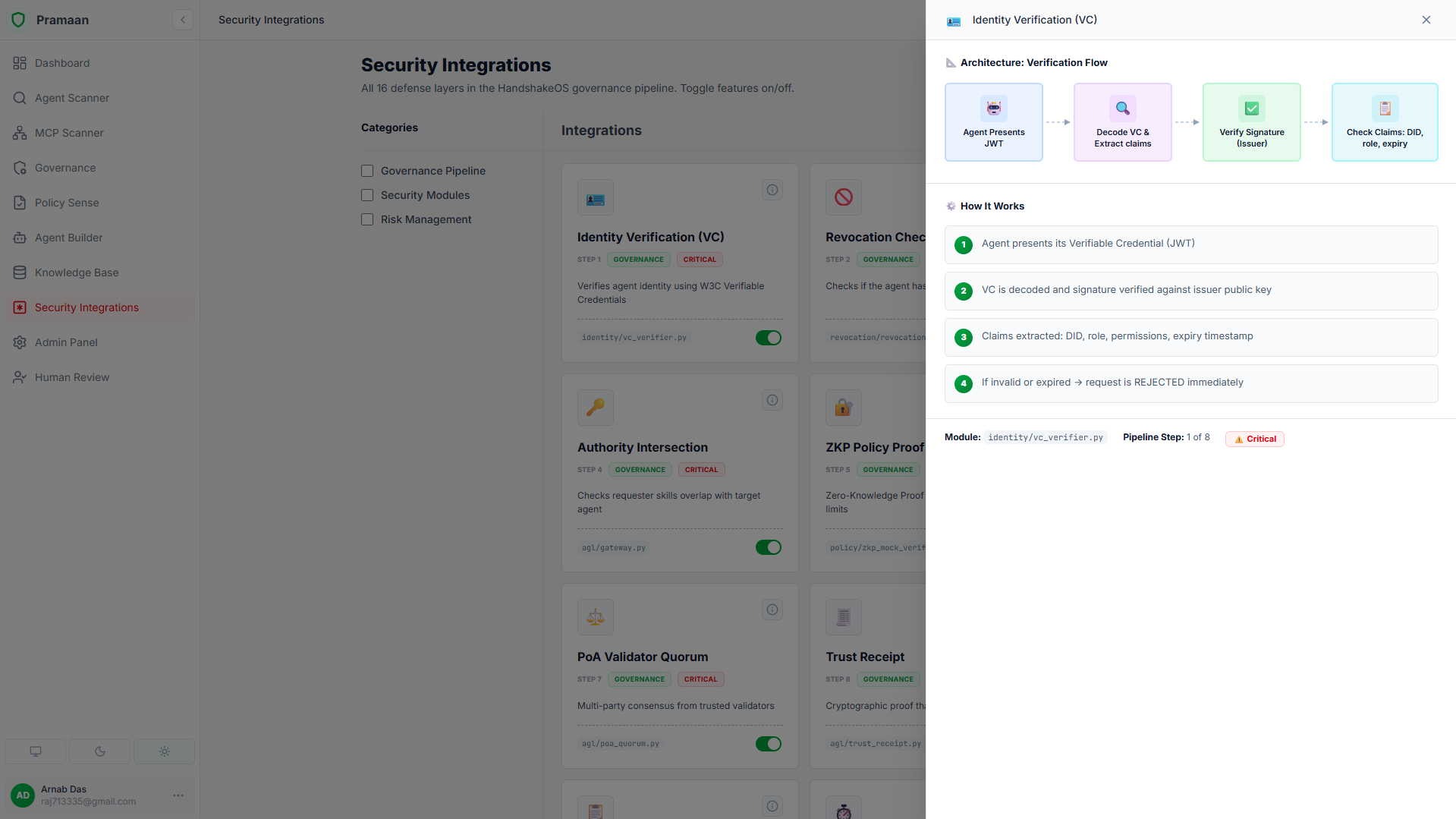The width and height of the screenshot is (1456, 819).
Task: Disable the Identity Verification toggle switch
Action: point(769,338)
